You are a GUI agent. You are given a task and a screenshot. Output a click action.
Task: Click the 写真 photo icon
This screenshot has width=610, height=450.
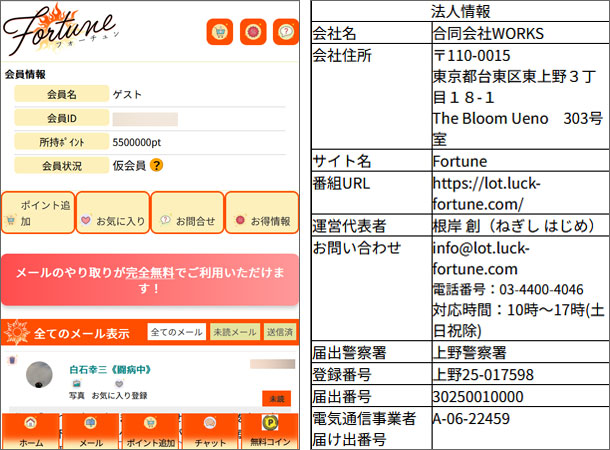tap(77, 383)
